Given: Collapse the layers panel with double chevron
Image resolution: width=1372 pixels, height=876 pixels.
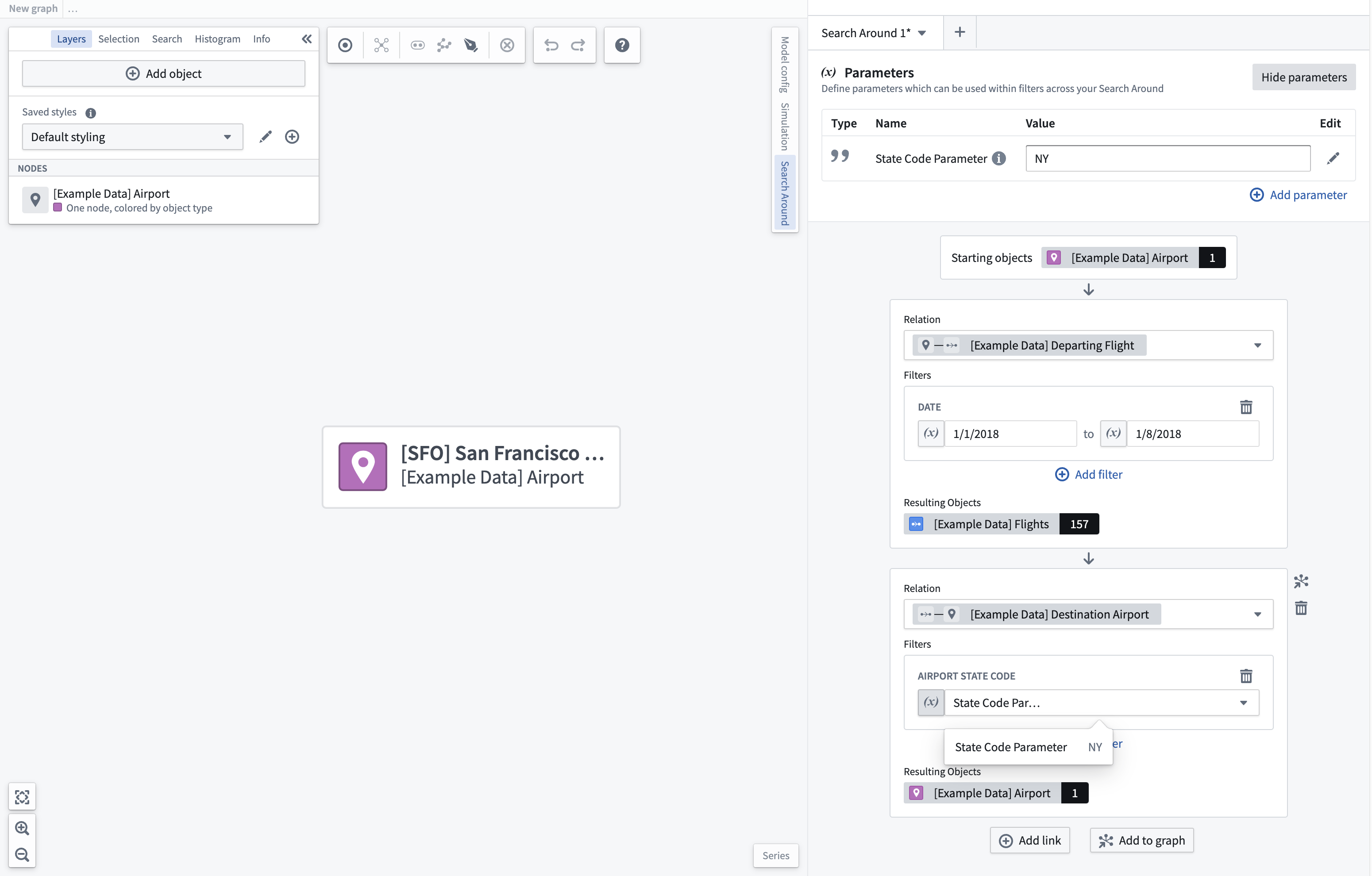Looking at the screenshot, I should click(307, 39).
